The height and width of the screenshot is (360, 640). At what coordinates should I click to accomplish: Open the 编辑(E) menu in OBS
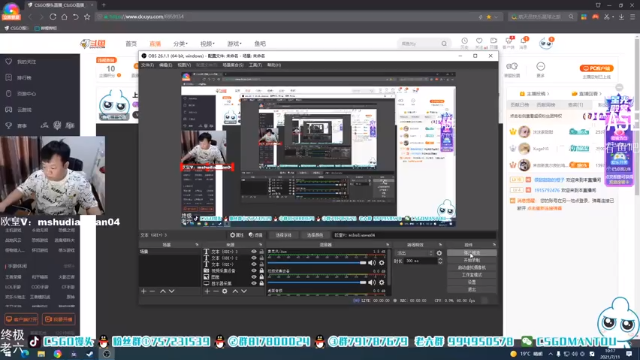pos(165,65)
